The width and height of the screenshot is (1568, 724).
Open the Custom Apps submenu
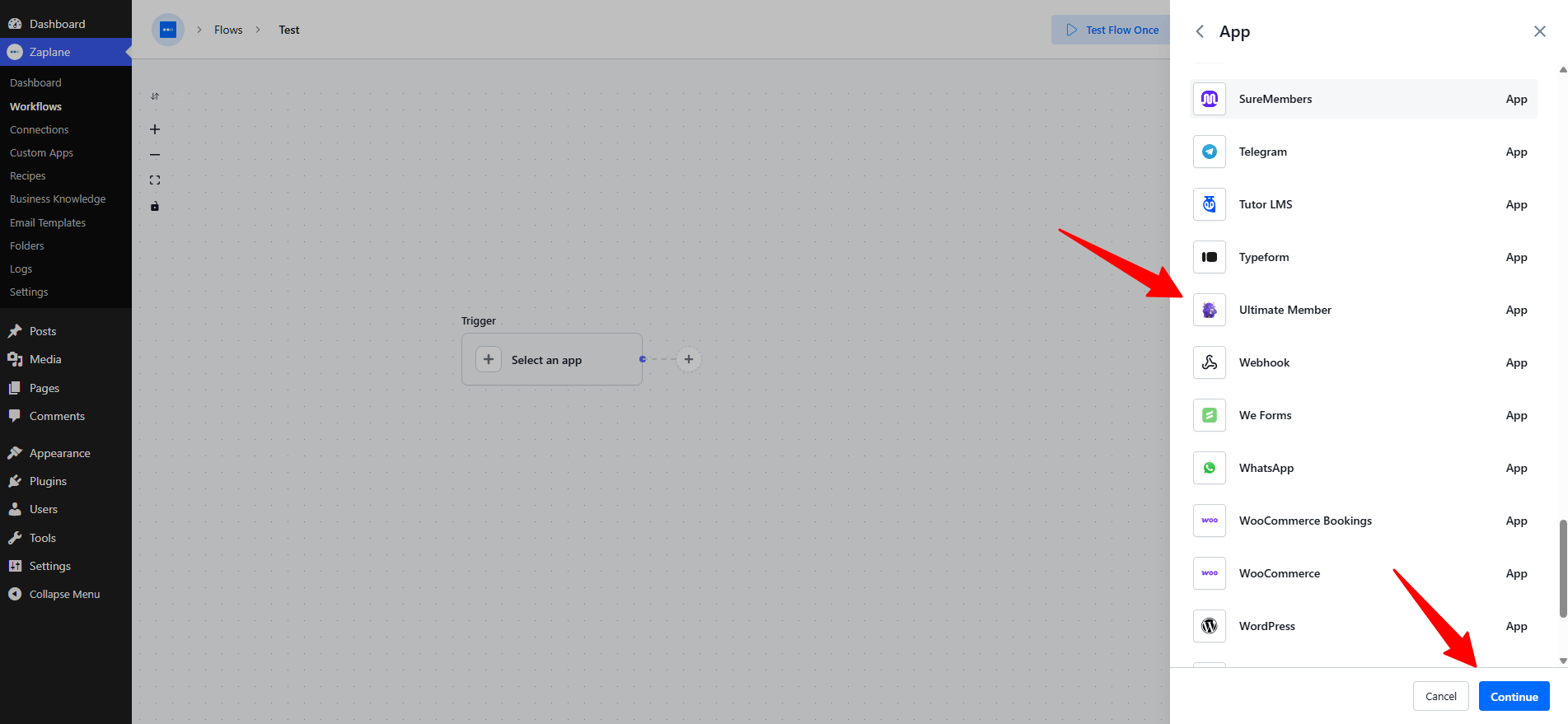tap(41, 152)
